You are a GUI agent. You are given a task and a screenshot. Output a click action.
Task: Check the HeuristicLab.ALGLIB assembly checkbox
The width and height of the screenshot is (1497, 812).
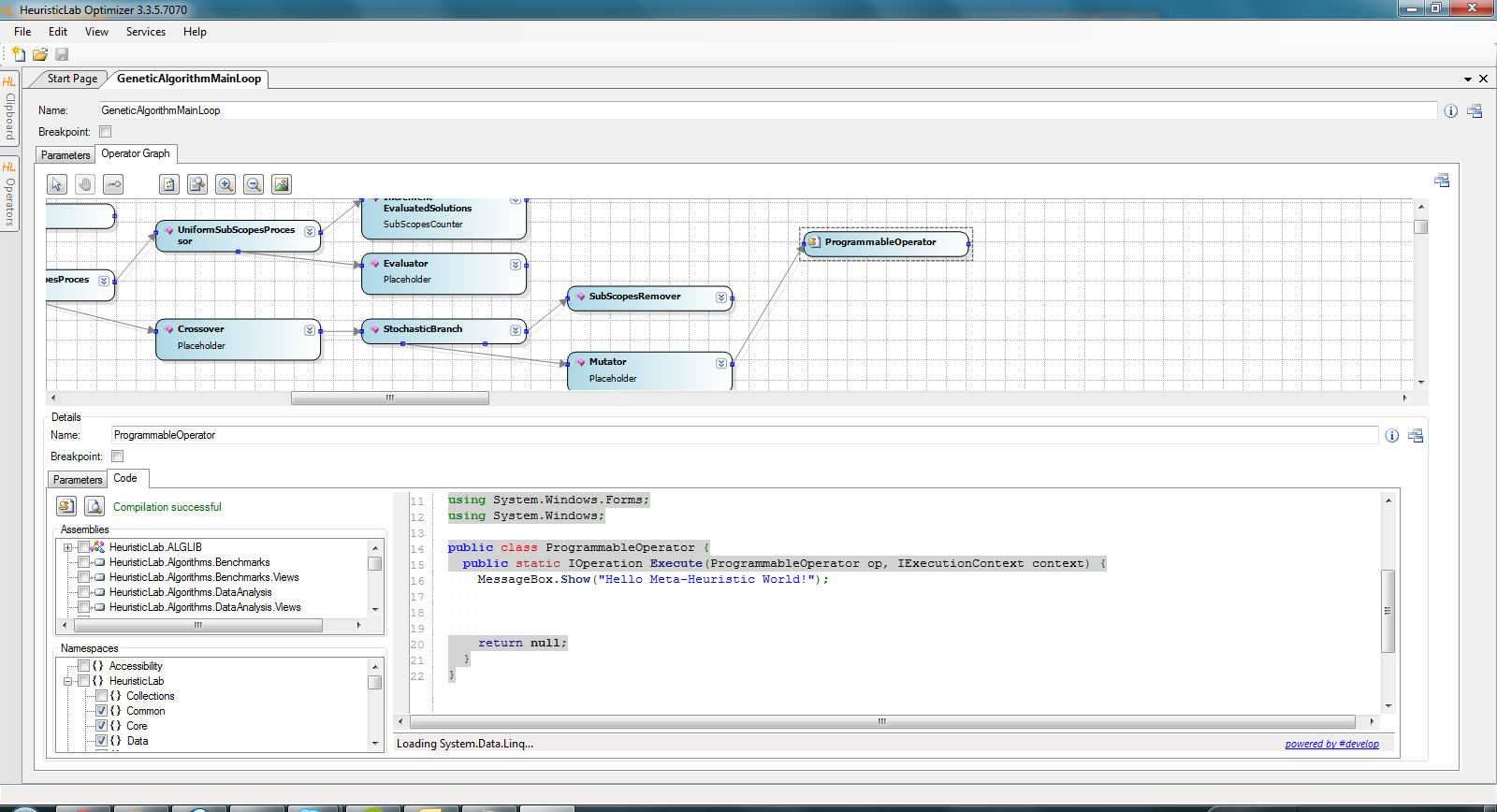(x=84, y=547)
